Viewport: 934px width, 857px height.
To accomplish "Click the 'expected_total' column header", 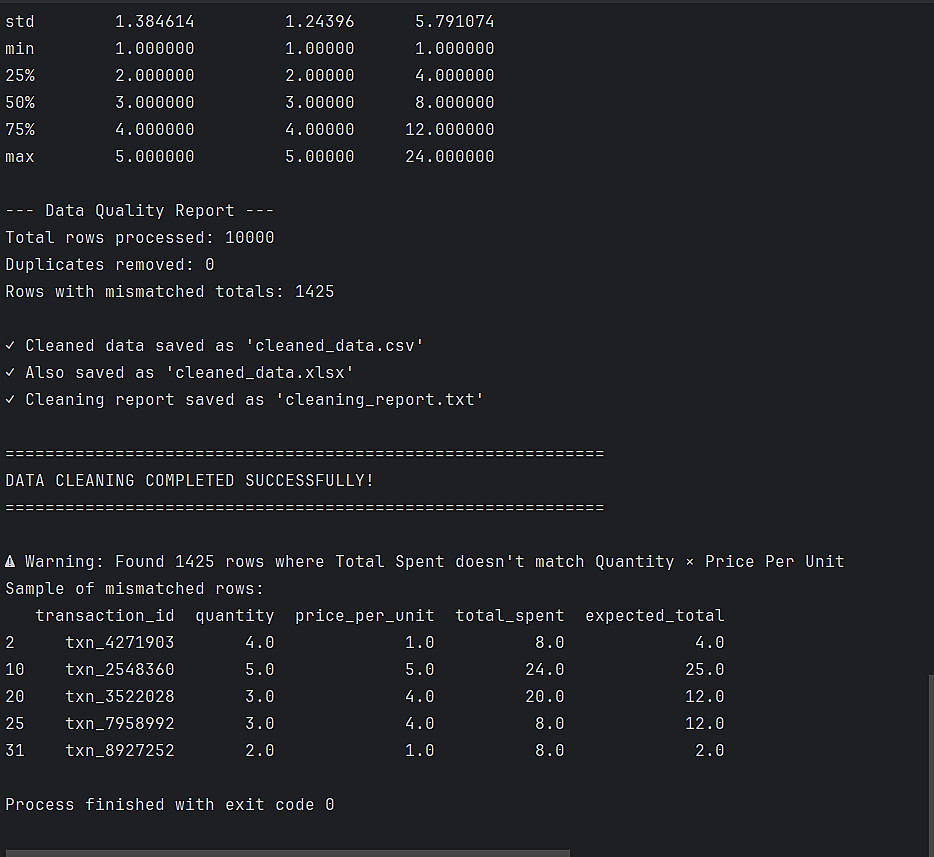I will [655, 615].
